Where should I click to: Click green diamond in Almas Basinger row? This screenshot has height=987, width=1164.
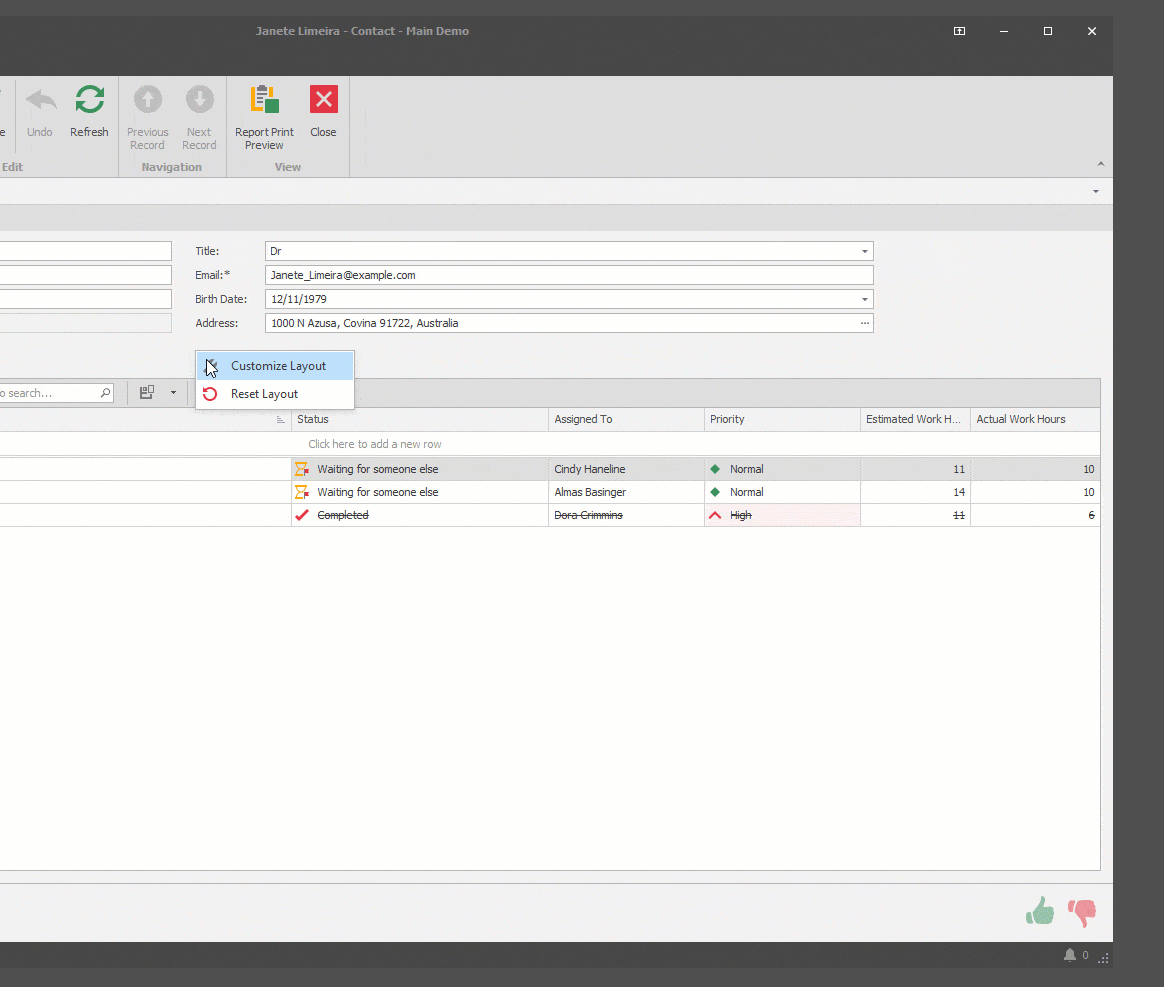(x=715, y=492)
